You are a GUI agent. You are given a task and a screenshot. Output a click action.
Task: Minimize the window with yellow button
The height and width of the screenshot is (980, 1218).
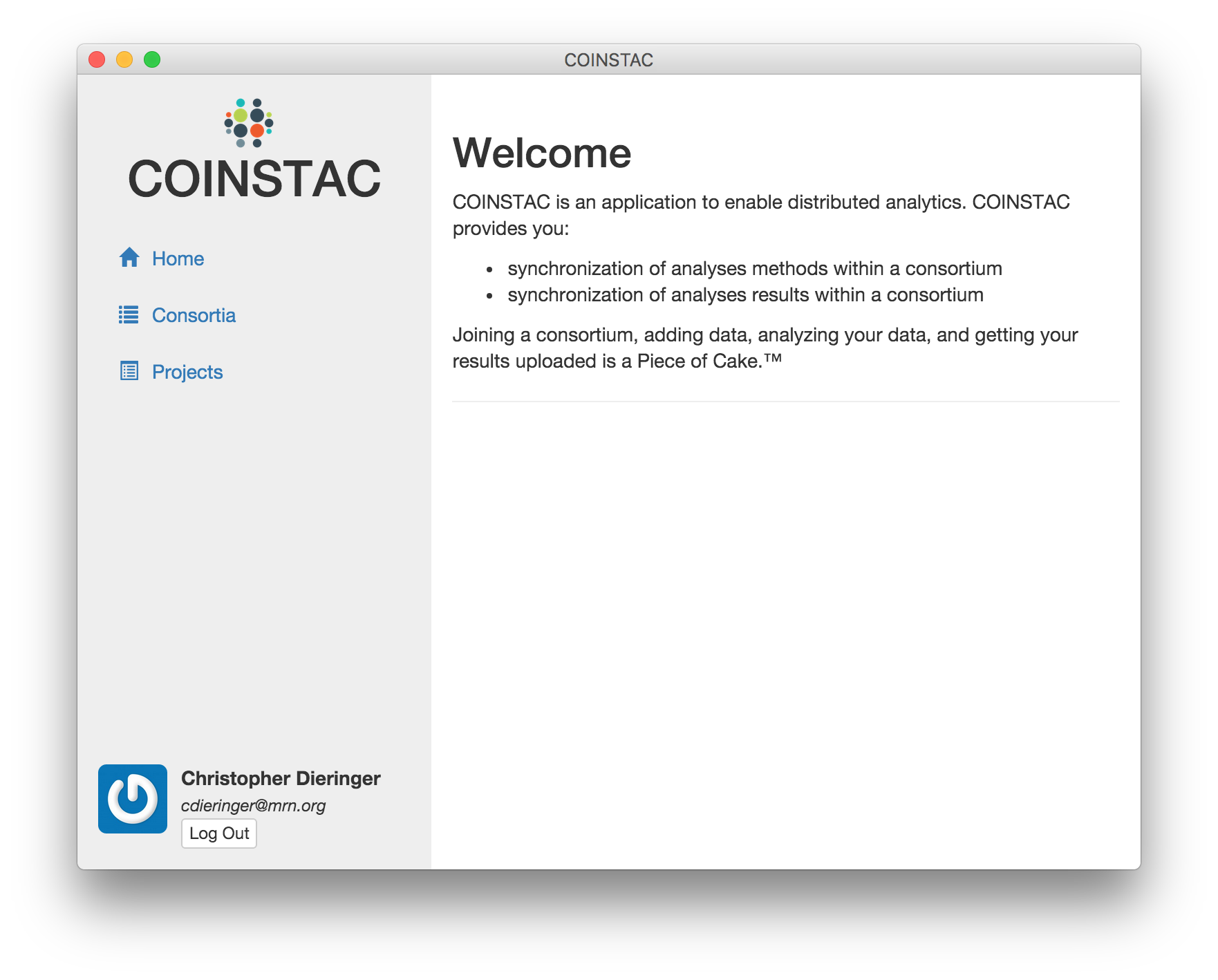pos(124,59)
